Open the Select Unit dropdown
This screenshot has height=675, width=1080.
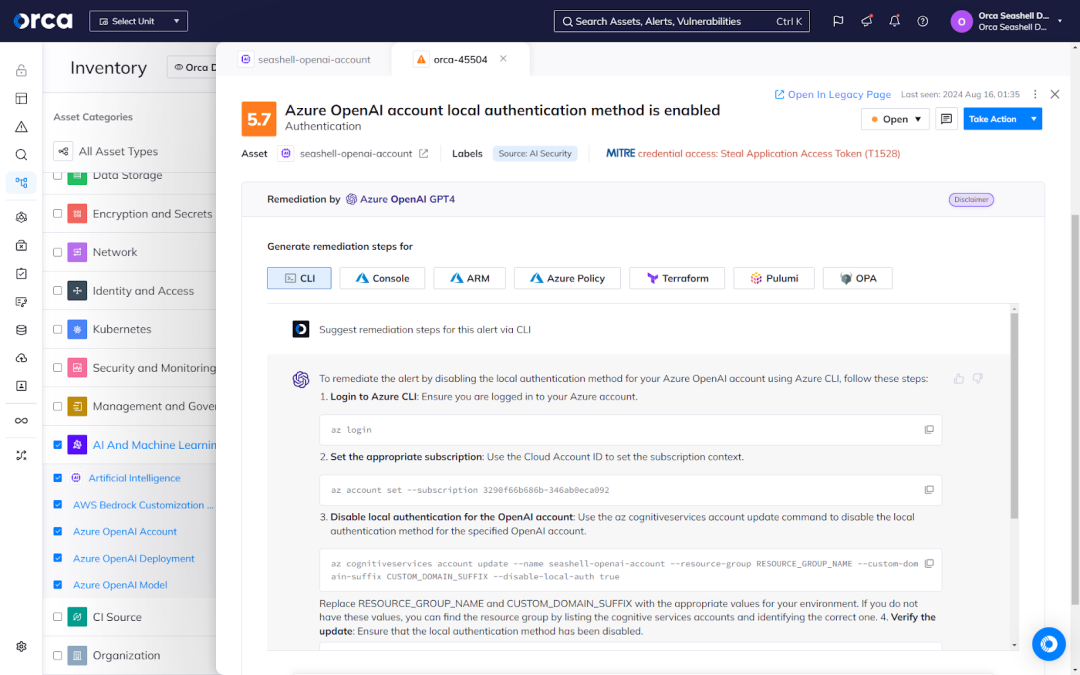pyautogui.click(x=138, y=21)
